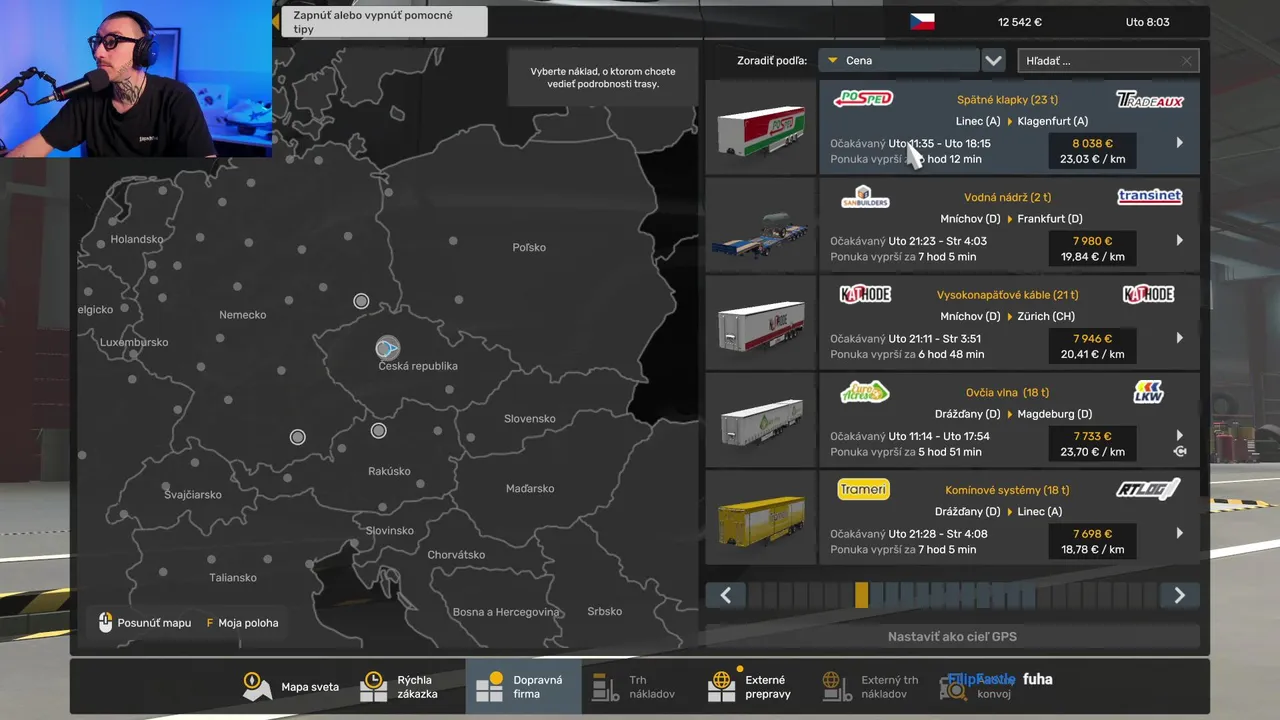Click the Poľsko label on map
Viewport: 1280px width, 720px height.
[x=529, y=247]
